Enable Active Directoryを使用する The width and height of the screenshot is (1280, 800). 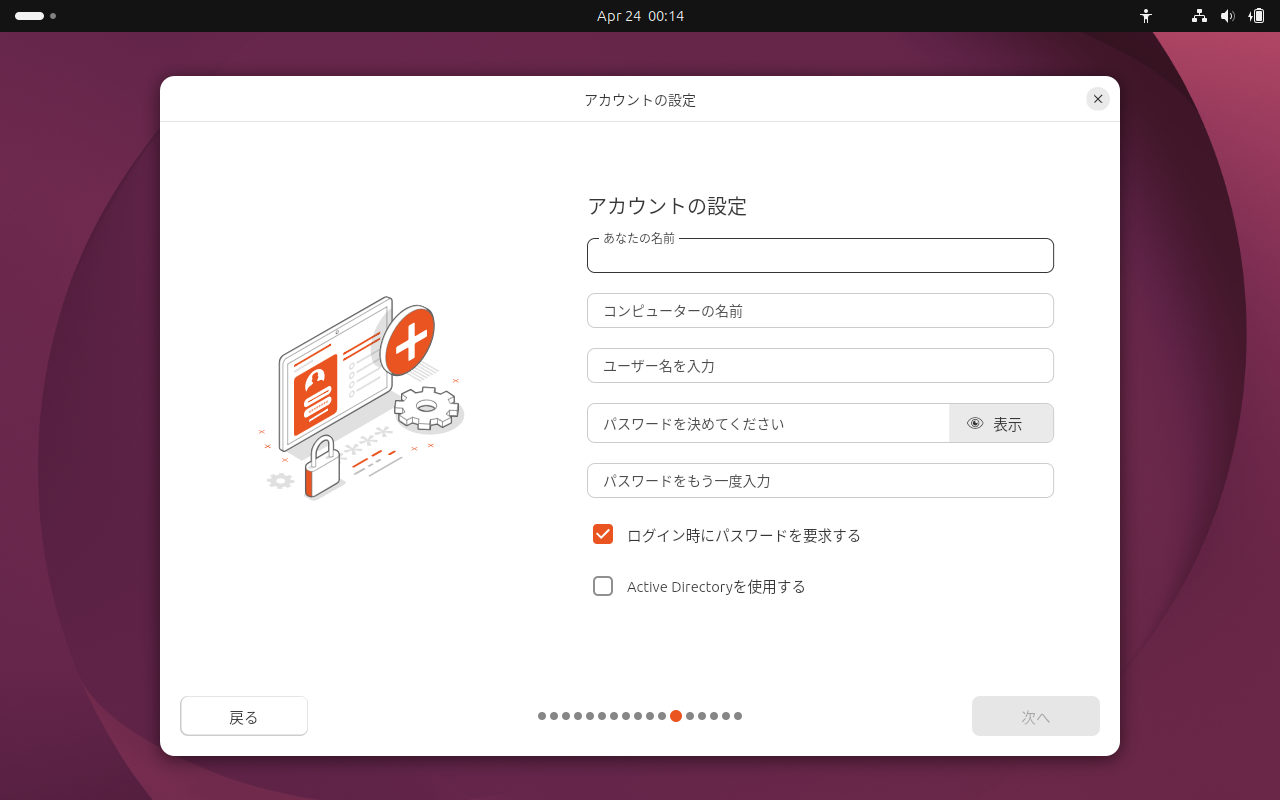tap(603, 586)
